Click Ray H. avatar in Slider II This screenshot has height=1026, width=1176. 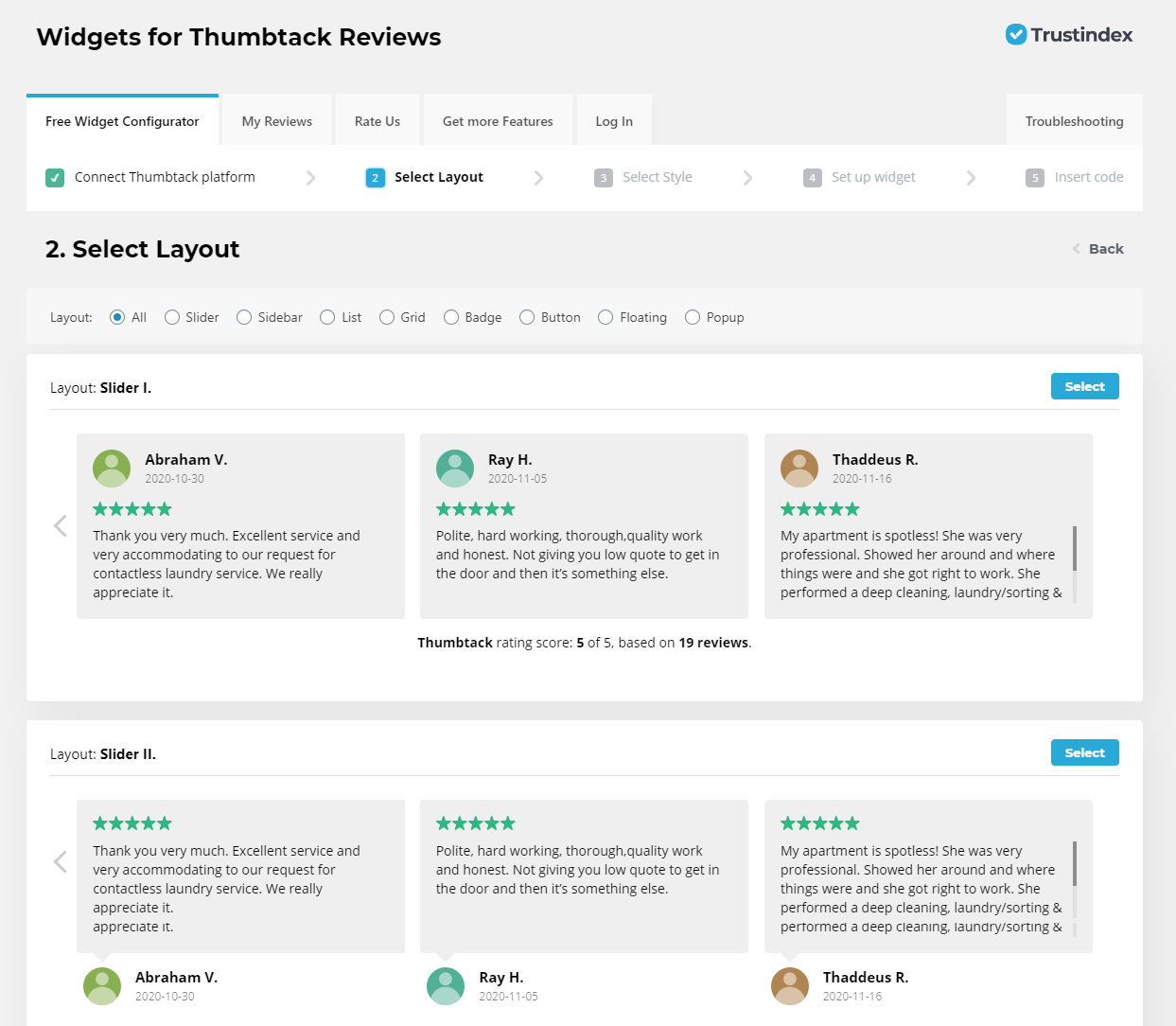[x=446, y=986]
